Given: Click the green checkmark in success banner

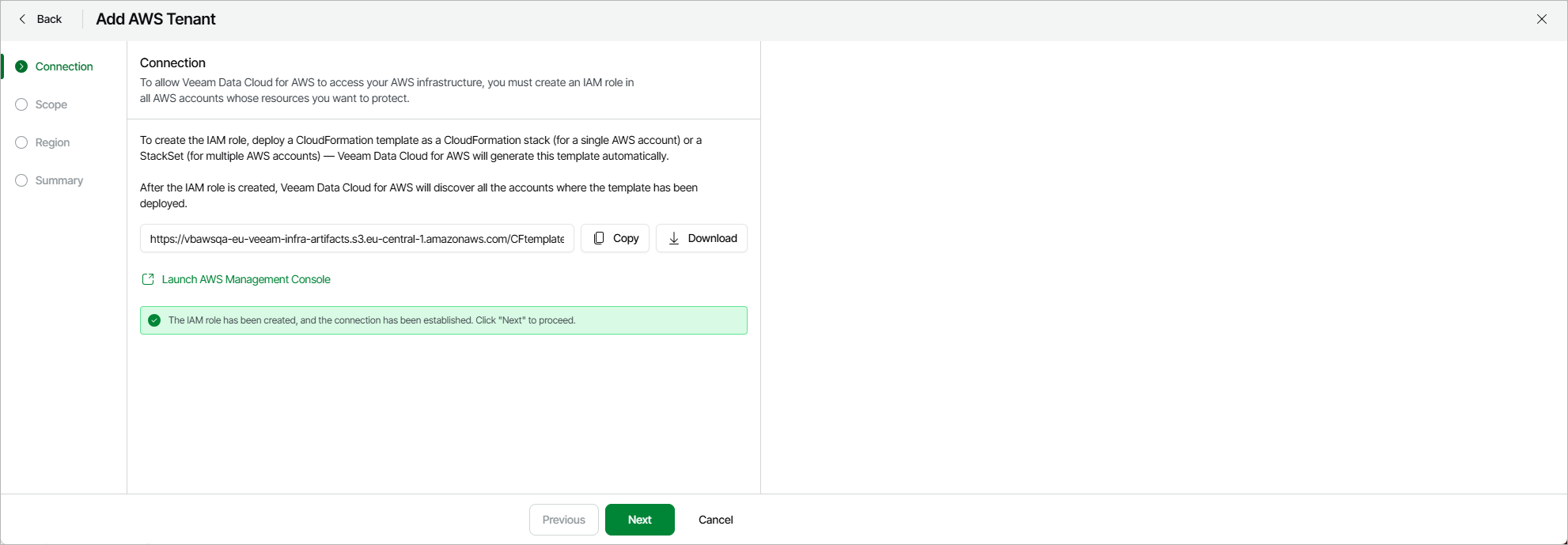Looking at the screenshot, I should pyautogui.click(x=154, y=320).
